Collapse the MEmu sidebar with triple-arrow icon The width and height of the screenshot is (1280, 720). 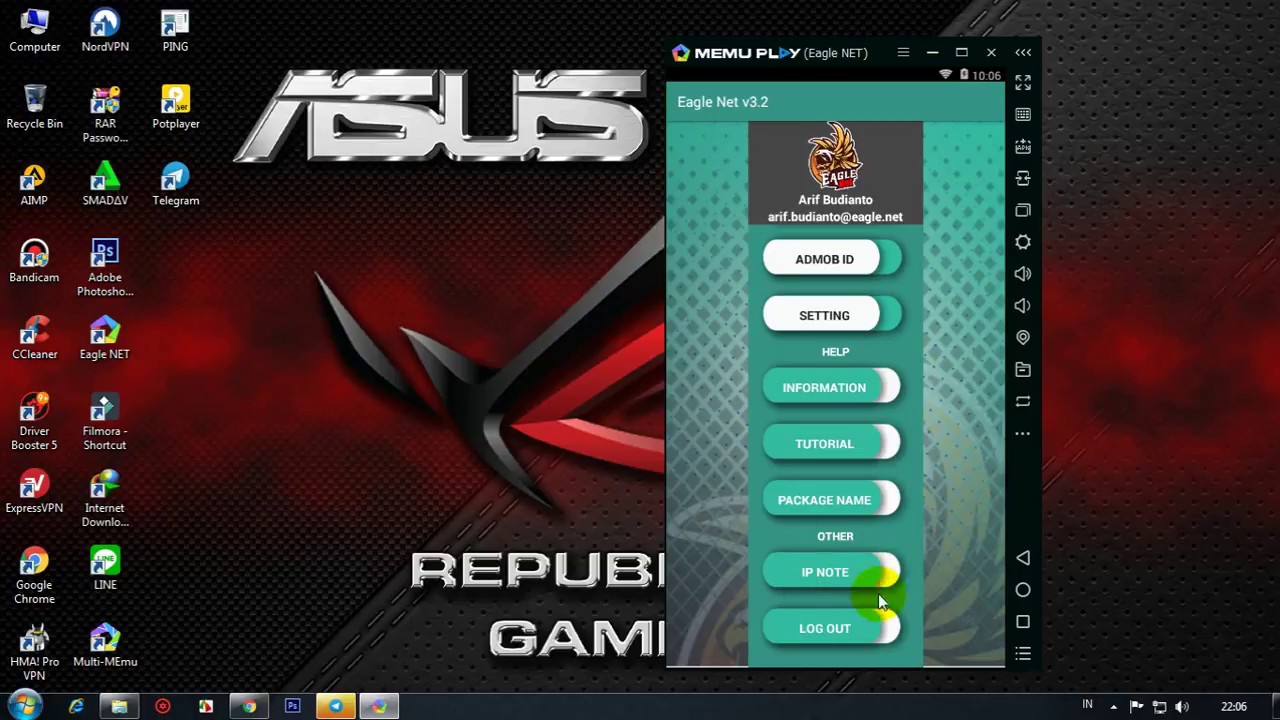tap(1023, 52)
